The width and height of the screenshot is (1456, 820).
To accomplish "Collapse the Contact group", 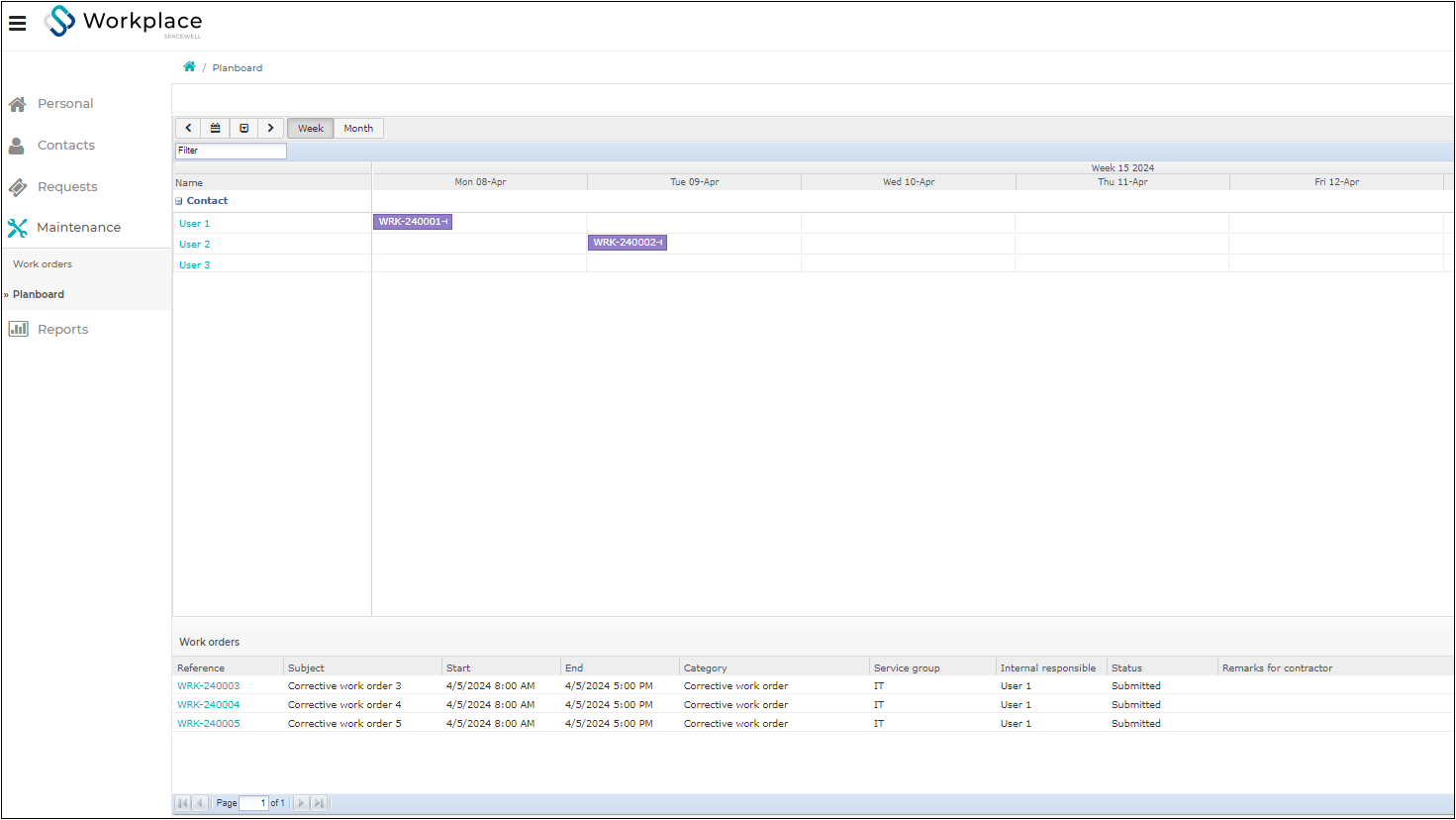I will [x=179, y=201].
